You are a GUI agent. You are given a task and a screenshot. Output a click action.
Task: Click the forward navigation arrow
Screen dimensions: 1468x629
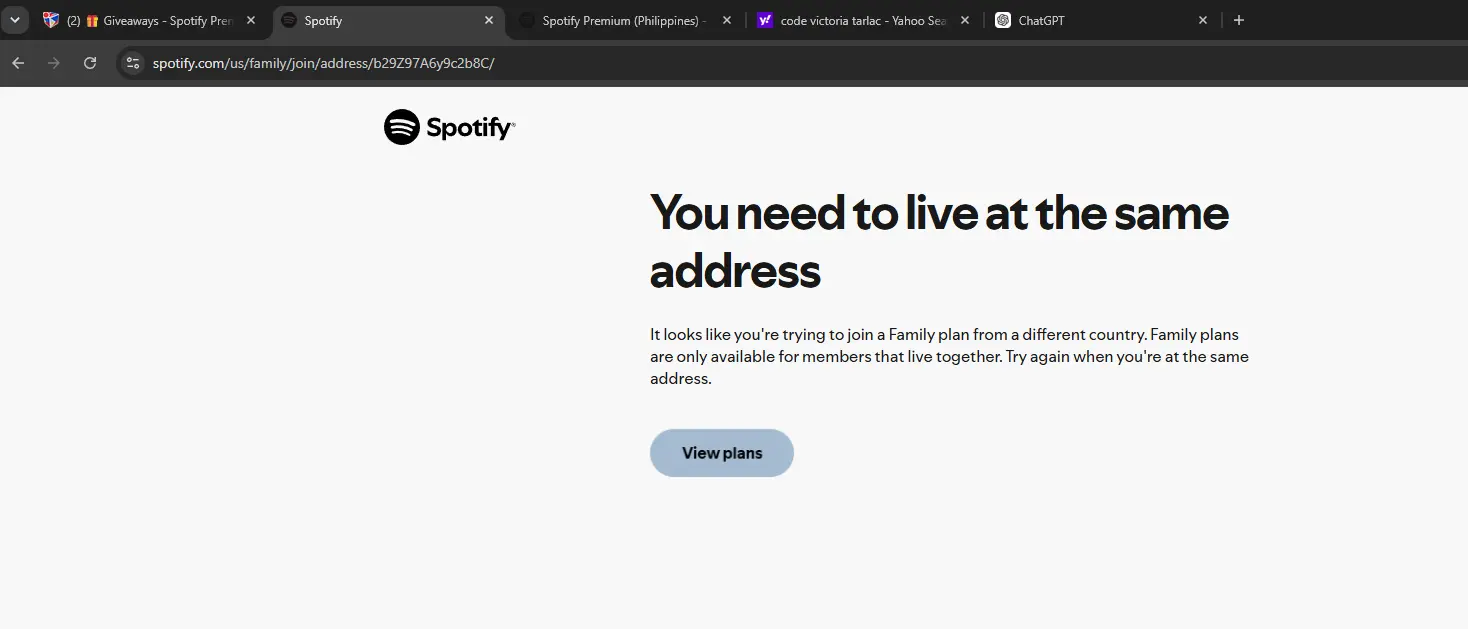54,63
